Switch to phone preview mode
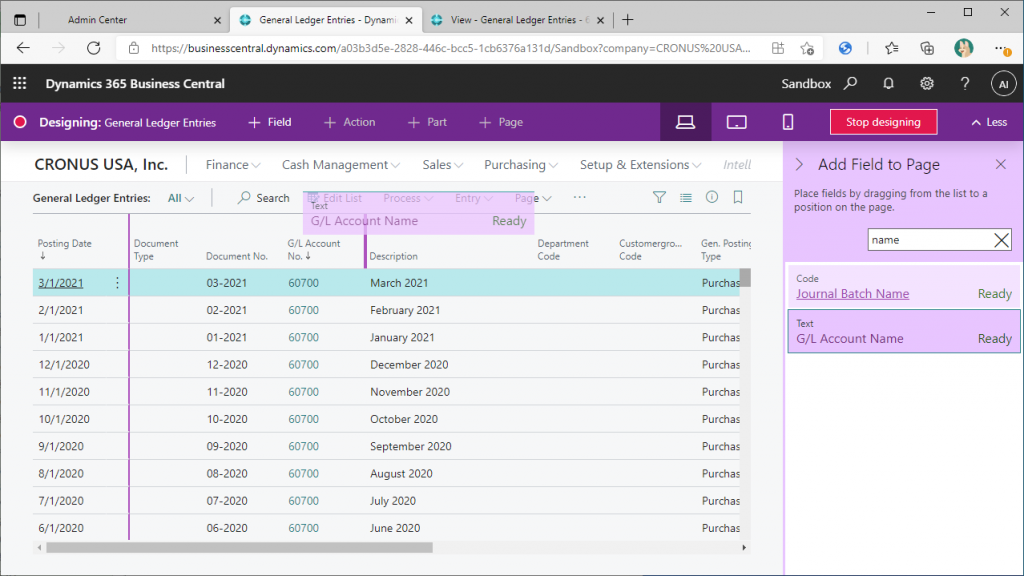The height and width of the screenshot is (576, 1024). tap(788, 122)
